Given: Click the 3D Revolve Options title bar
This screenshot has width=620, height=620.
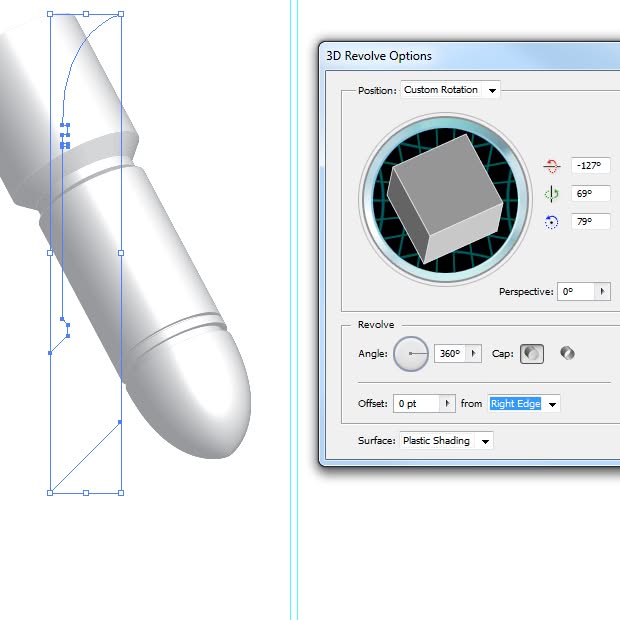Looking at the screenshot, I should [x=471, y=56].
